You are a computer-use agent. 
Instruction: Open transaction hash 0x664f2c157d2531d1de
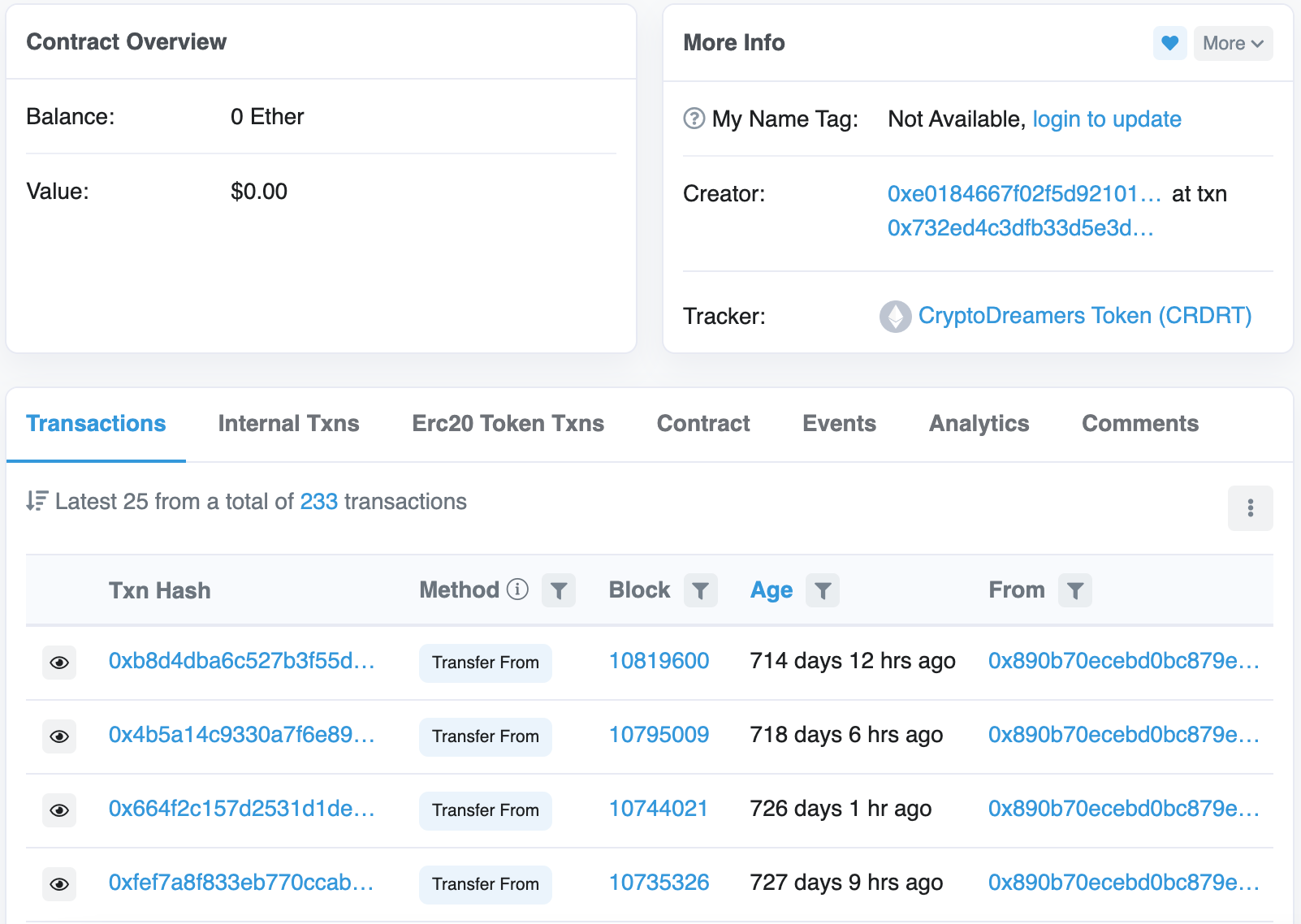click(242, 809)
